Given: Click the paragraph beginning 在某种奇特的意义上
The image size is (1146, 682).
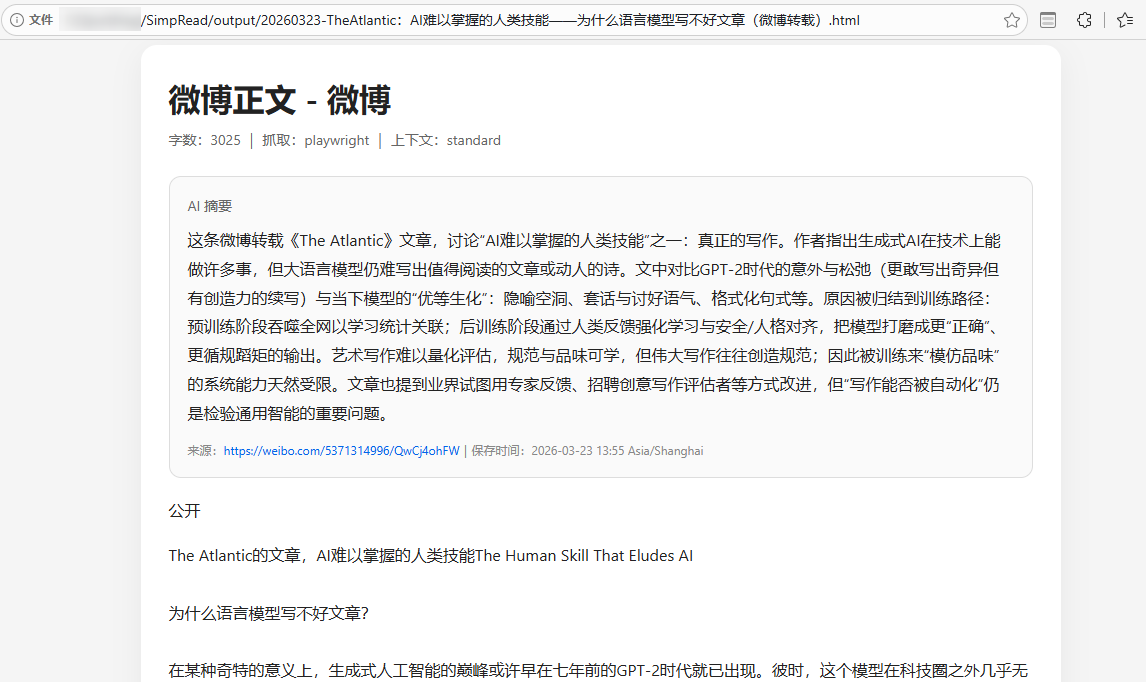Looking at the screenshot, I should pyautogui.click(x=600, y=670).
